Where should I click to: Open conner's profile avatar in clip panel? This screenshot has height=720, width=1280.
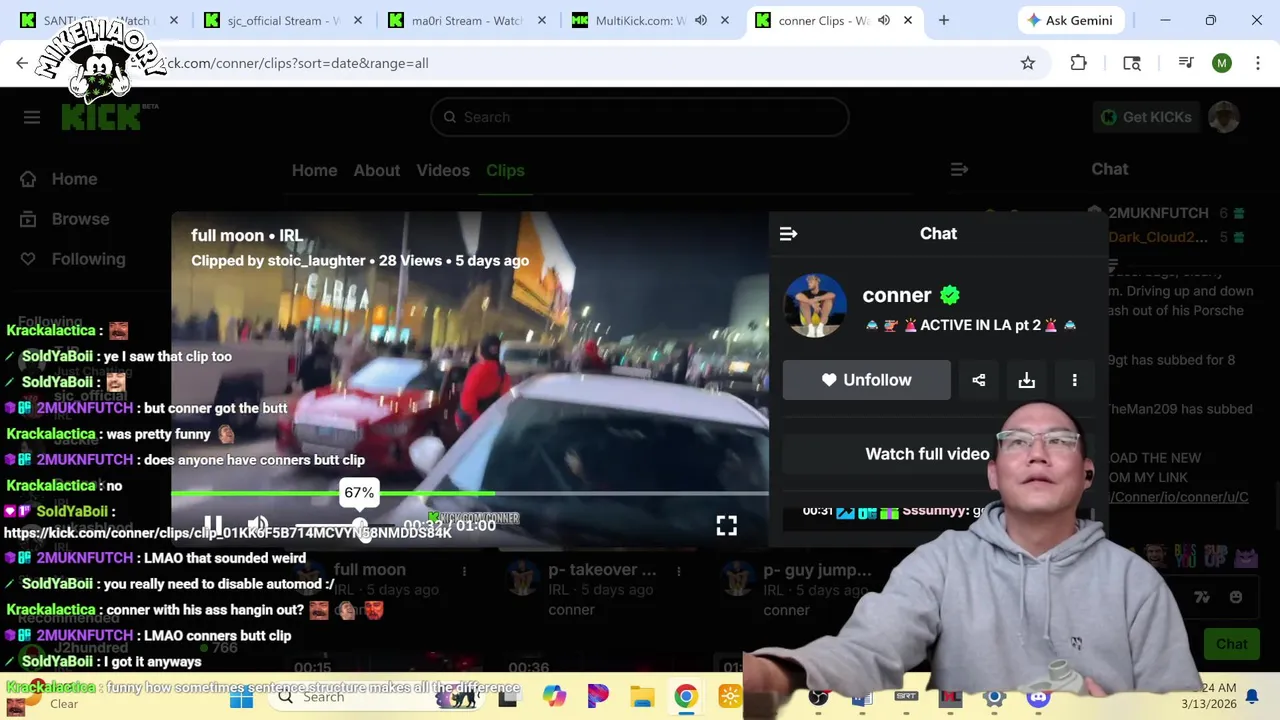click(815, 305)
